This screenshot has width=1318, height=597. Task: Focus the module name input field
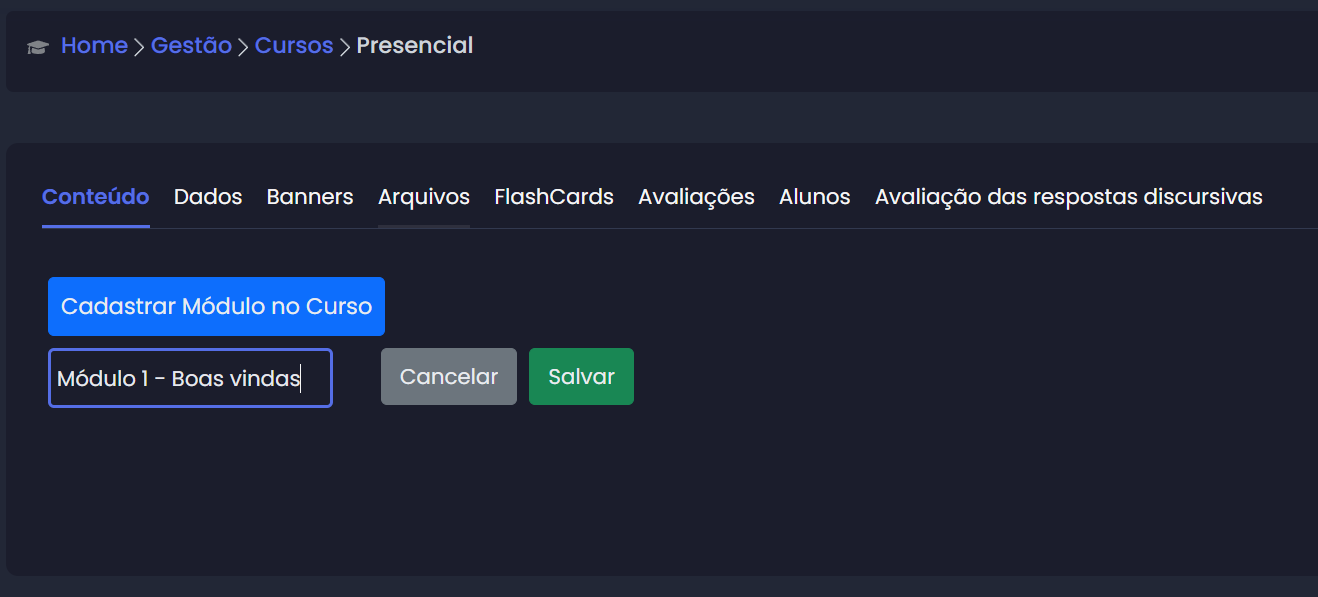(x=190, y=378)
